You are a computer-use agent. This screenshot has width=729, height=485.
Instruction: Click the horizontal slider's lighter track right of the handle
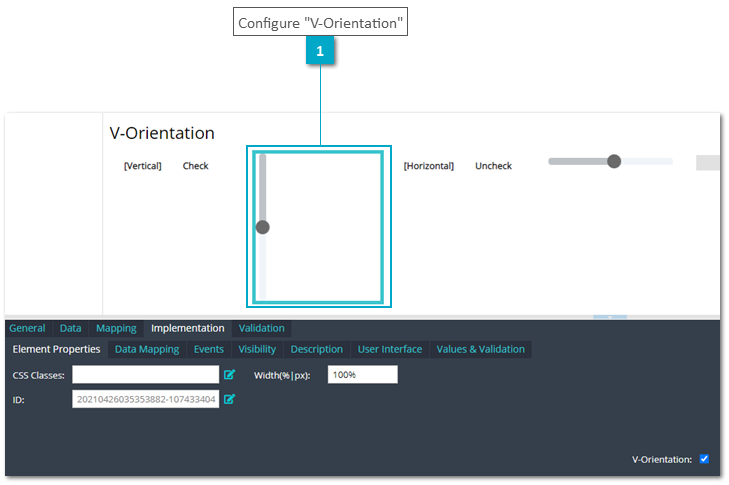click(647, 161)
